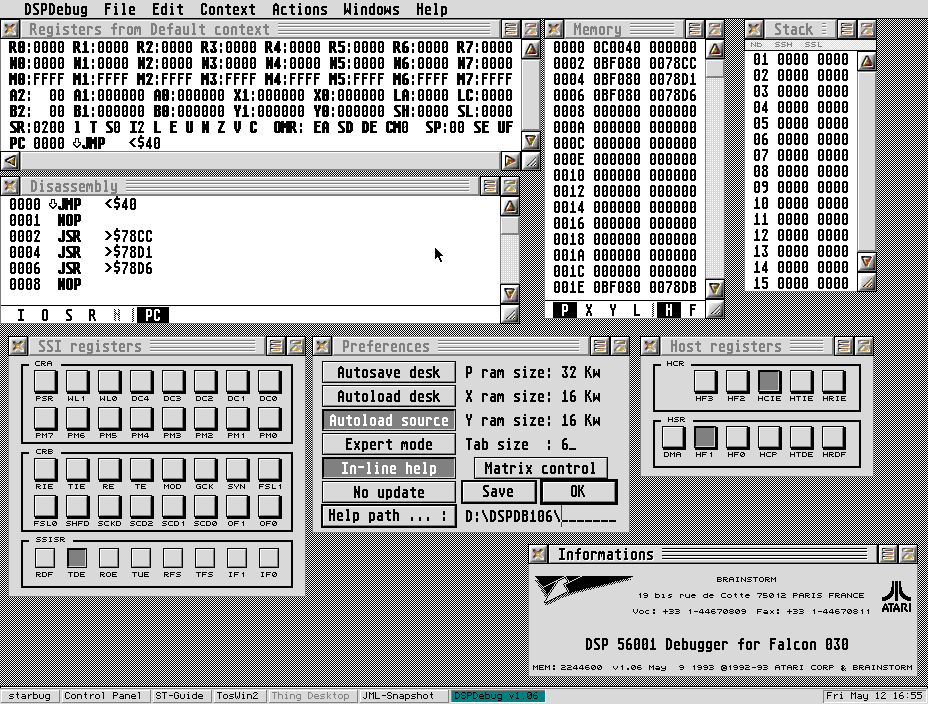Toggle the No update option
928x704 pixels.
point(389,492)
